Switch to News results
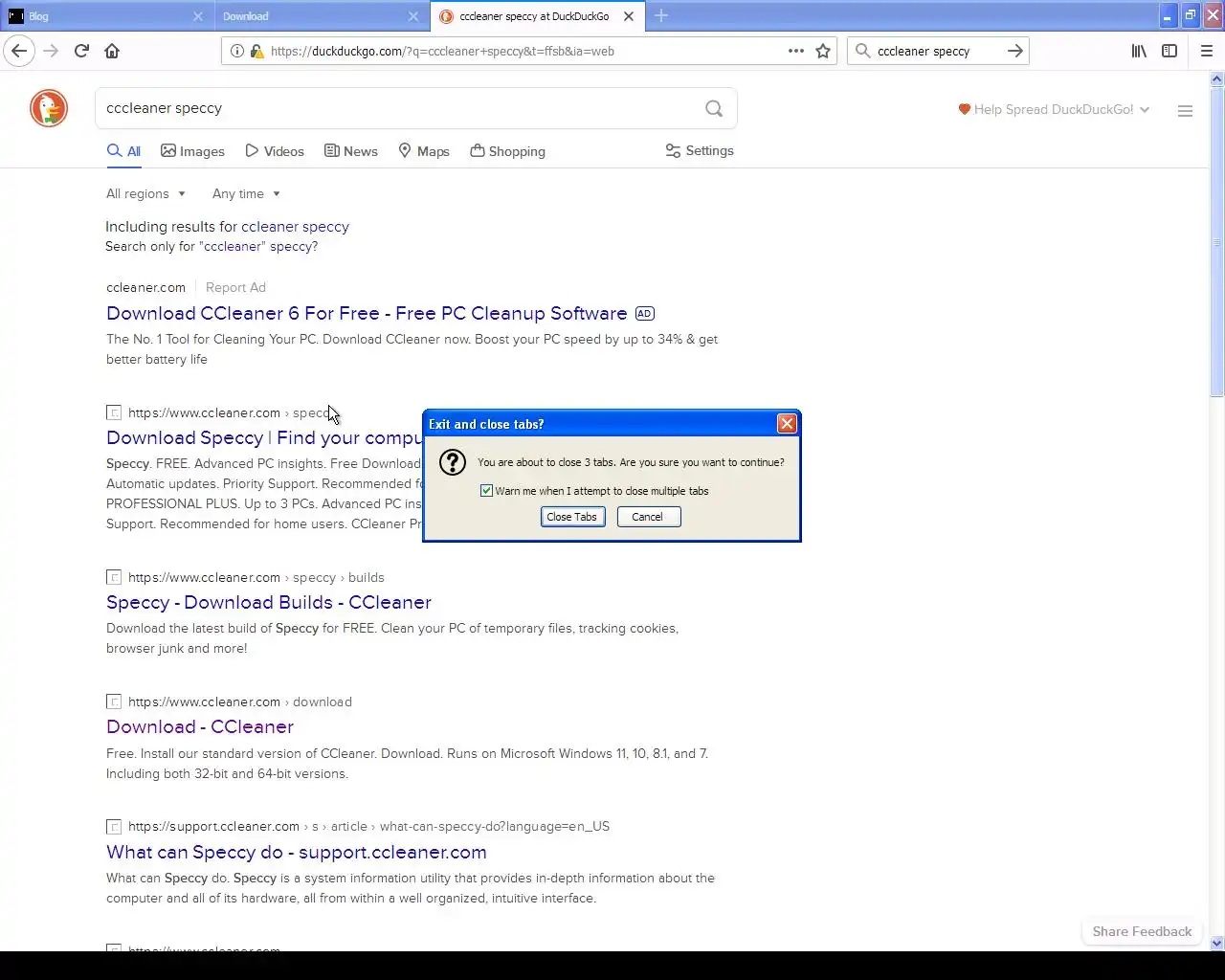The image size is (1225, 980). click(x=351, y=151)
